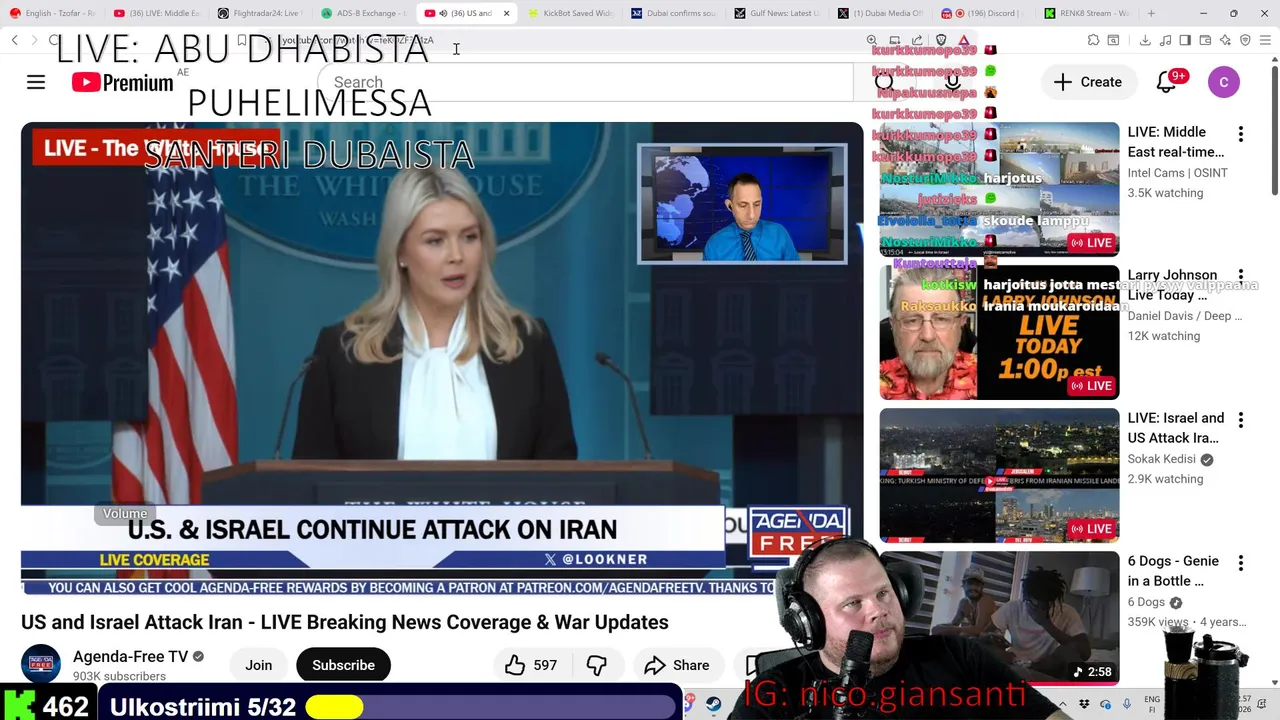The width and height of the screenshot is (1280, 720).
Task: Select the Sokak Kedisi channel name
Action: [x=1161, y=459]
